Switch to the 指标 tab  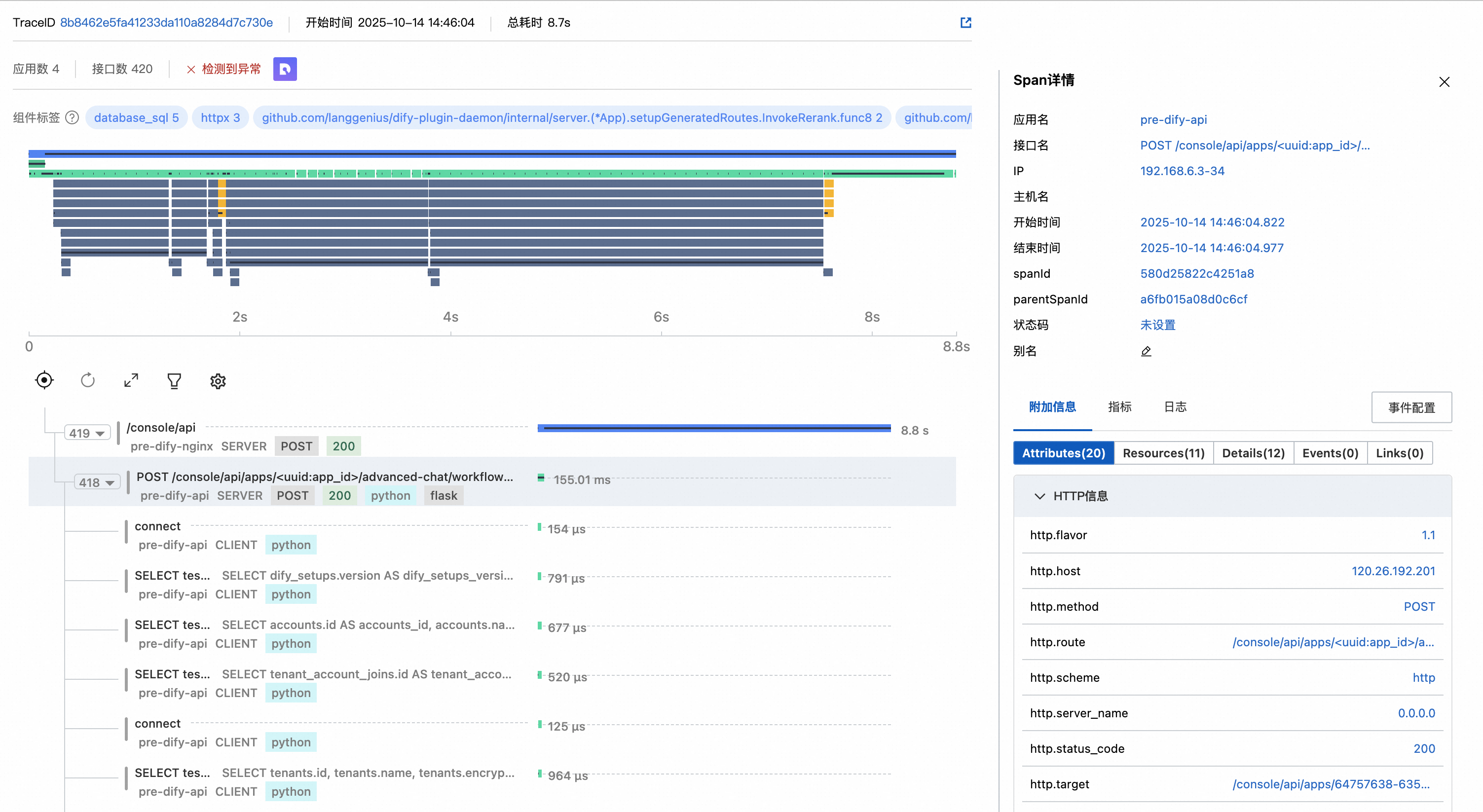click(x=1119, y=407)
